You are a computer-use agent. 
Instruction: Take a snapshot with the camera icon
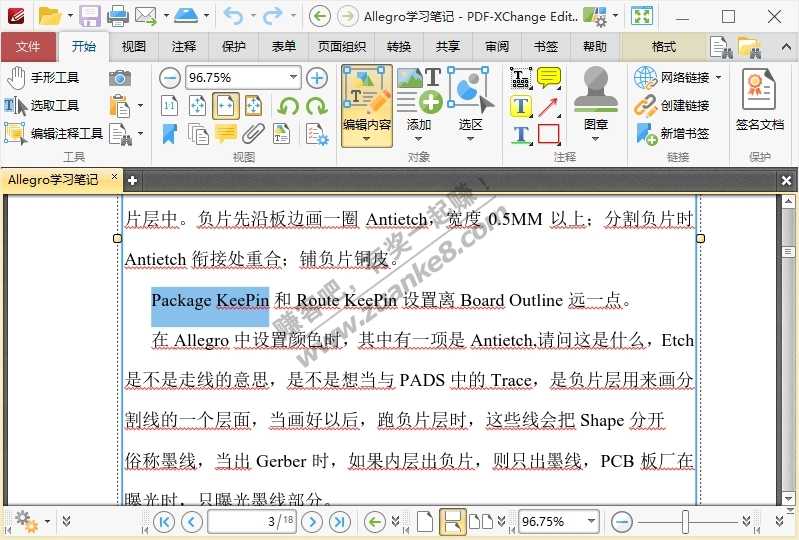tap(120, 78)
